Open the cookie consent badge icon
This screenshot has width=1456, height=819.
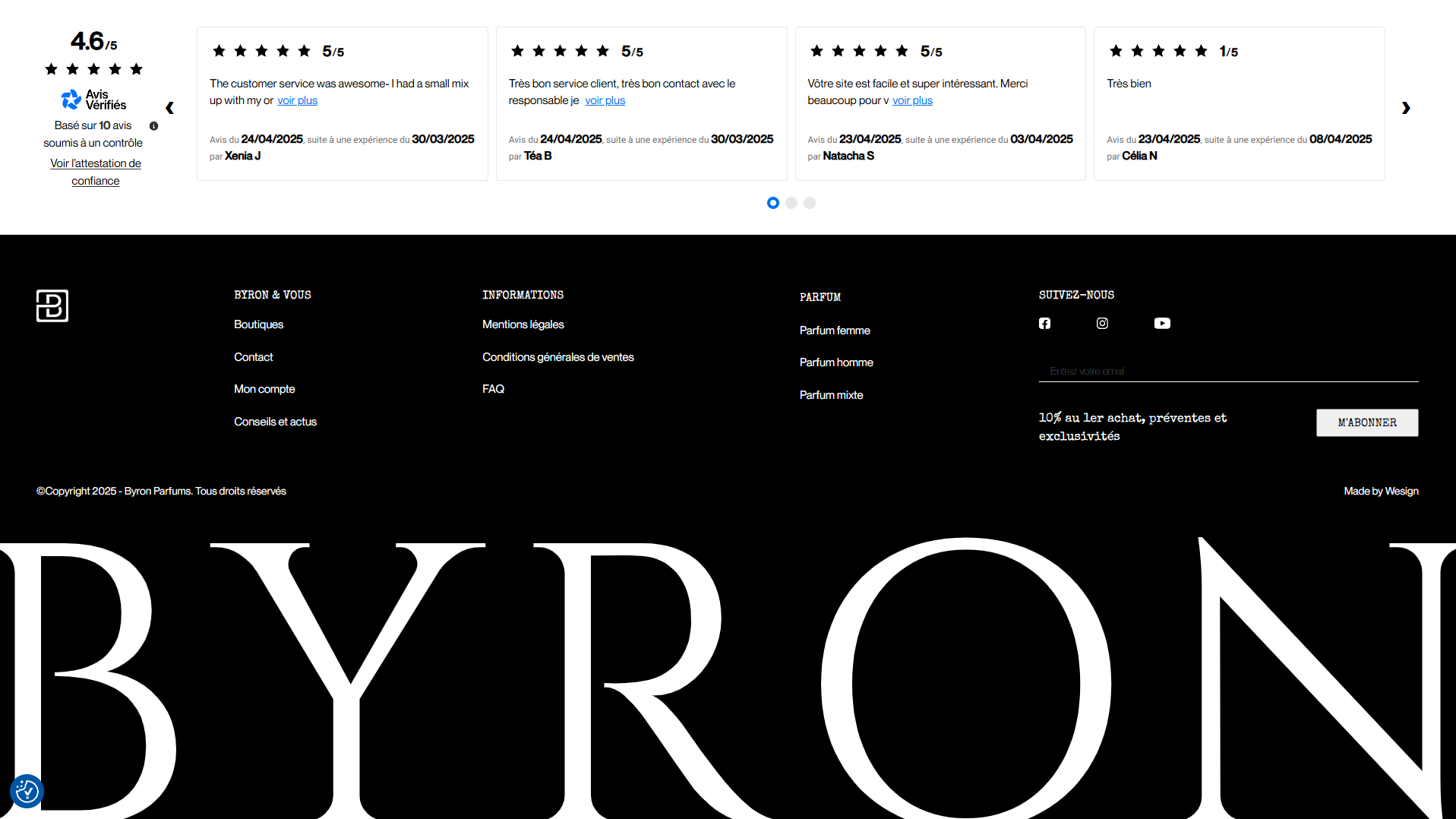click(27, 791)
